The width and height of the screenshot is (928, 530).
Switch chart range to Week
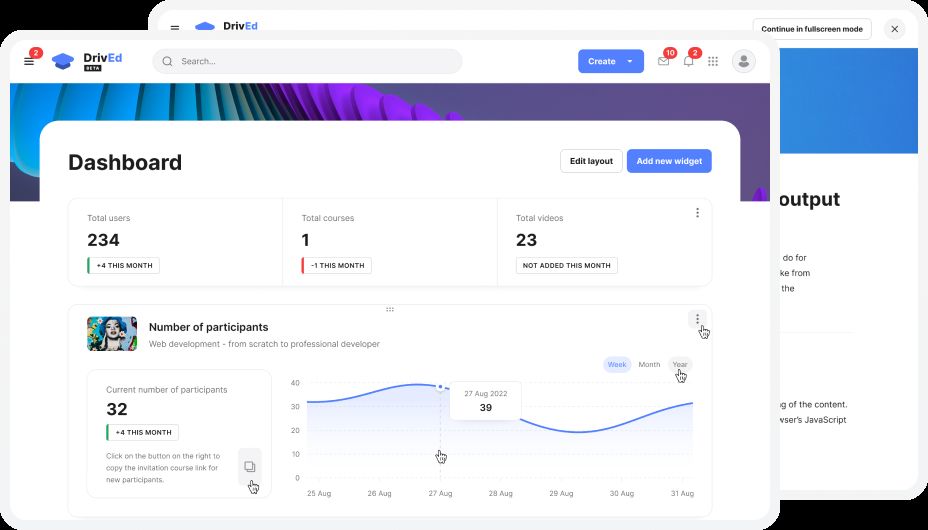pyautogui.click(x=617, y=364)
